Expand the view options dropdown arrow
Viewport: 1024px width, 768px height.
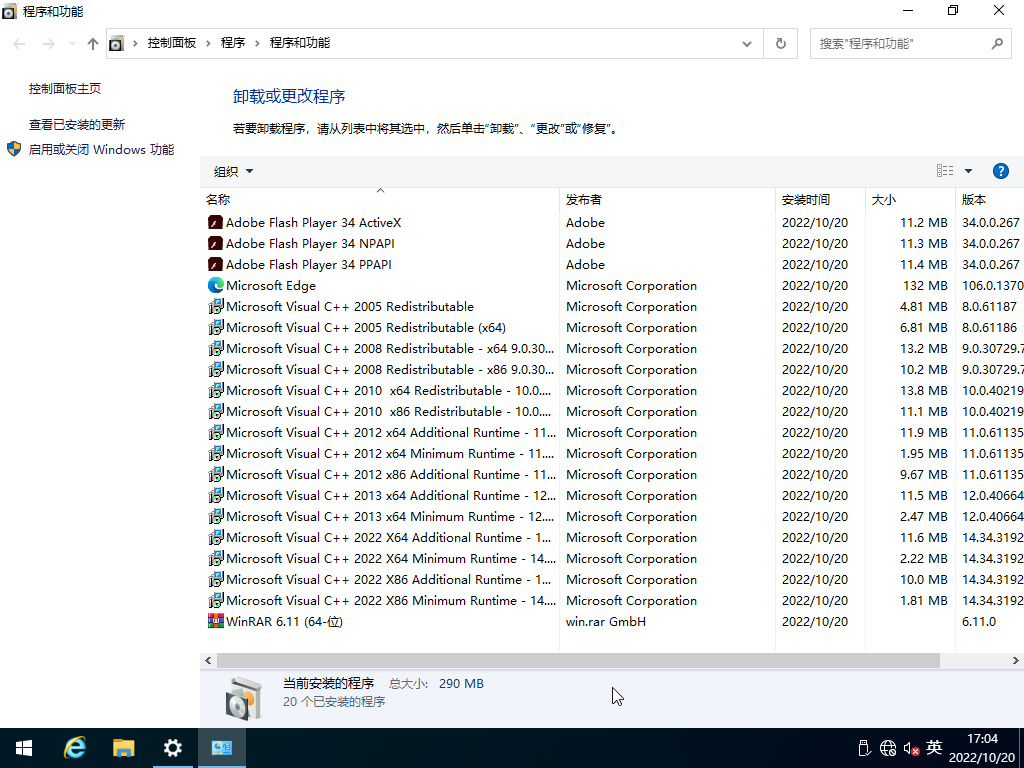968,171
